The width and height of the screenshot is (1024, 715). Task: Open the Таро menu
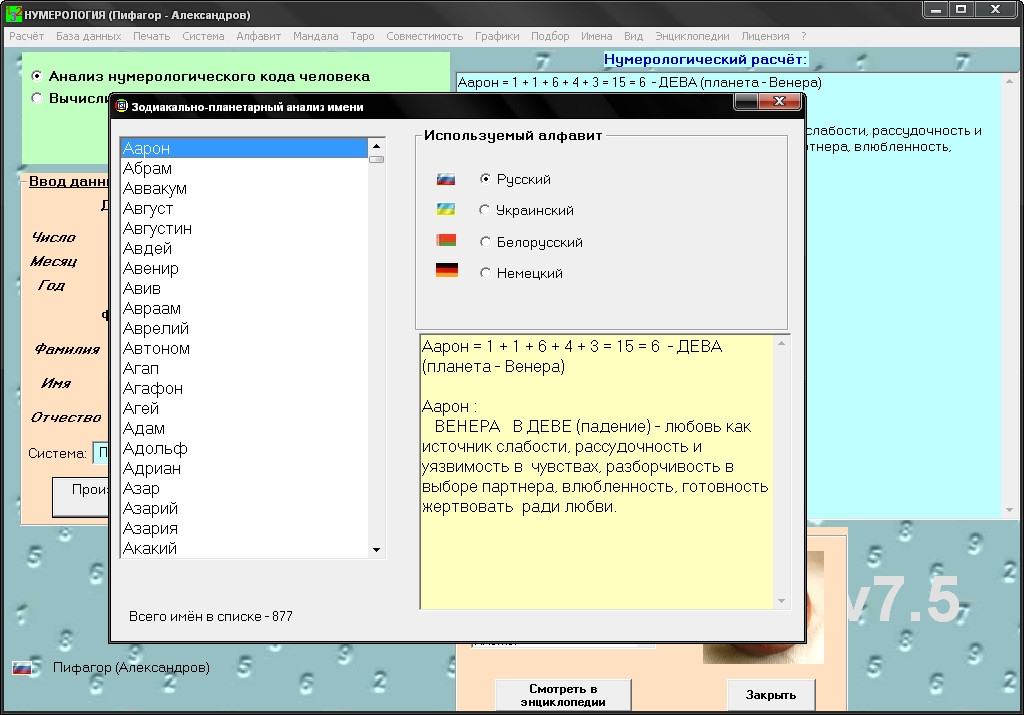tap(362, 36)
